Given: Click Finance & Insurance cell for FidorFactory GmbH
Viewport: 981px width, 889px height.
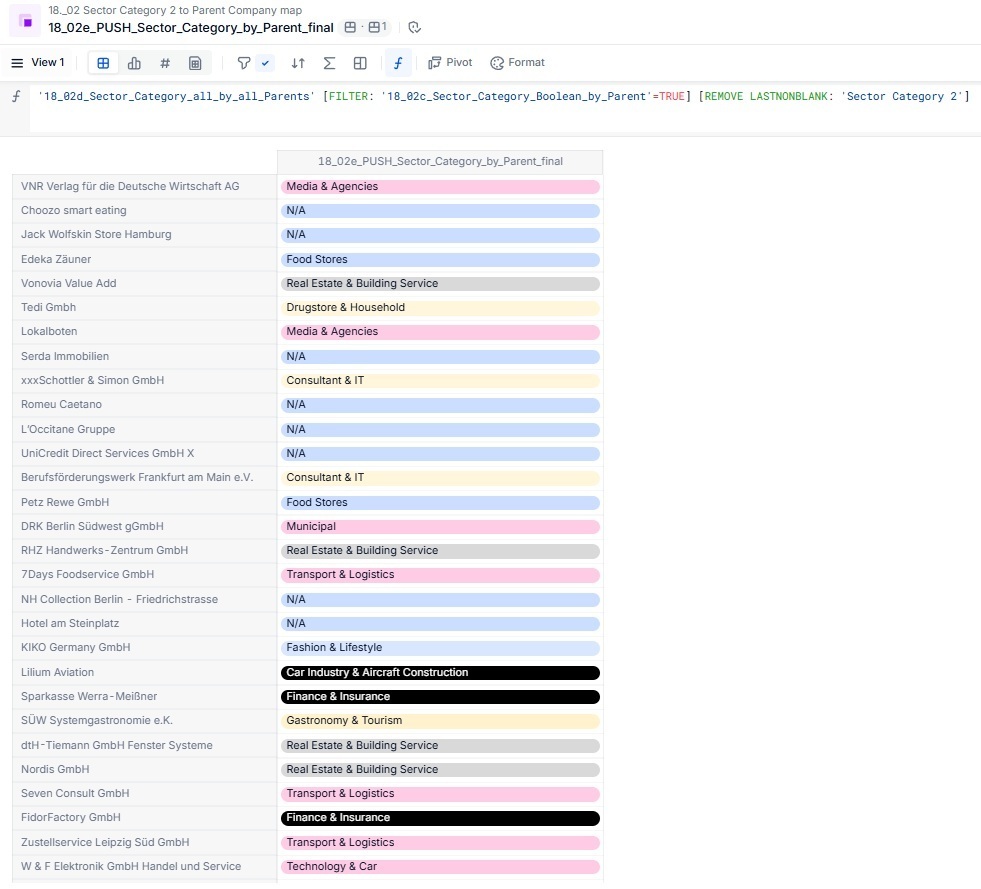Looking at the screenshot, I should 440,818.
